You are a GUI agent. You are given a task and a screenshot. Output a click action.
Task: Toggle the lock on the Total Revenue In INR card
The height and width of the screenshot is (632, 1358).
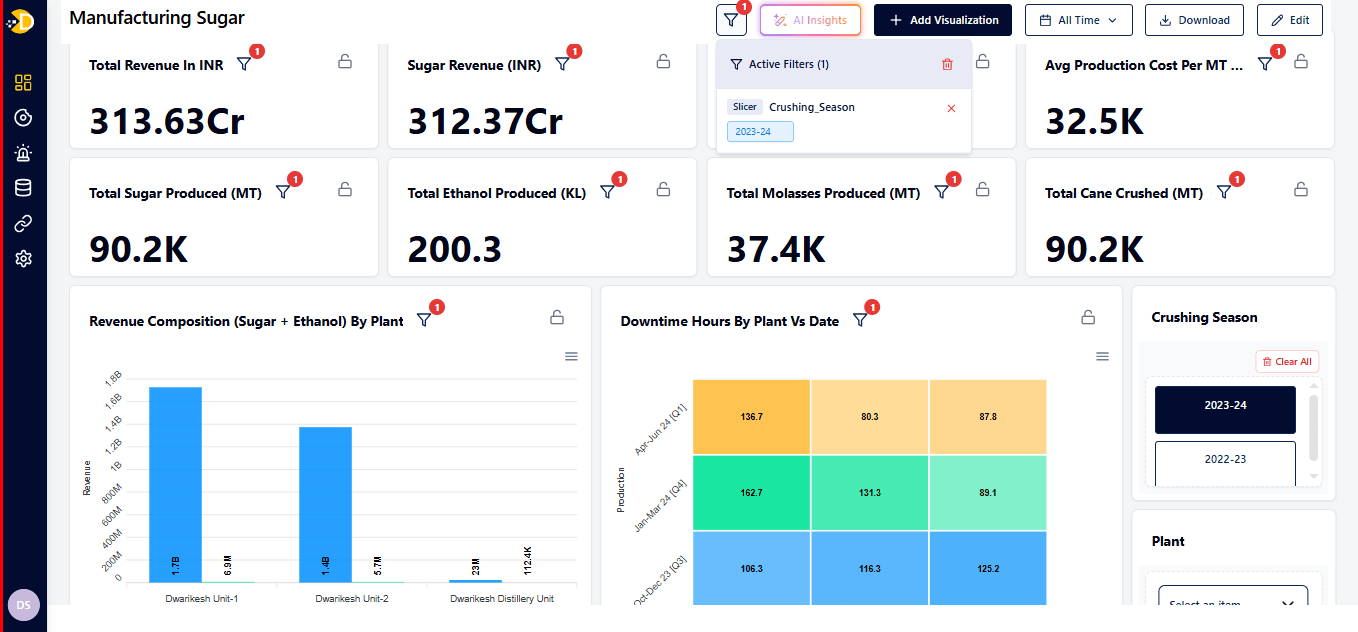345,62
